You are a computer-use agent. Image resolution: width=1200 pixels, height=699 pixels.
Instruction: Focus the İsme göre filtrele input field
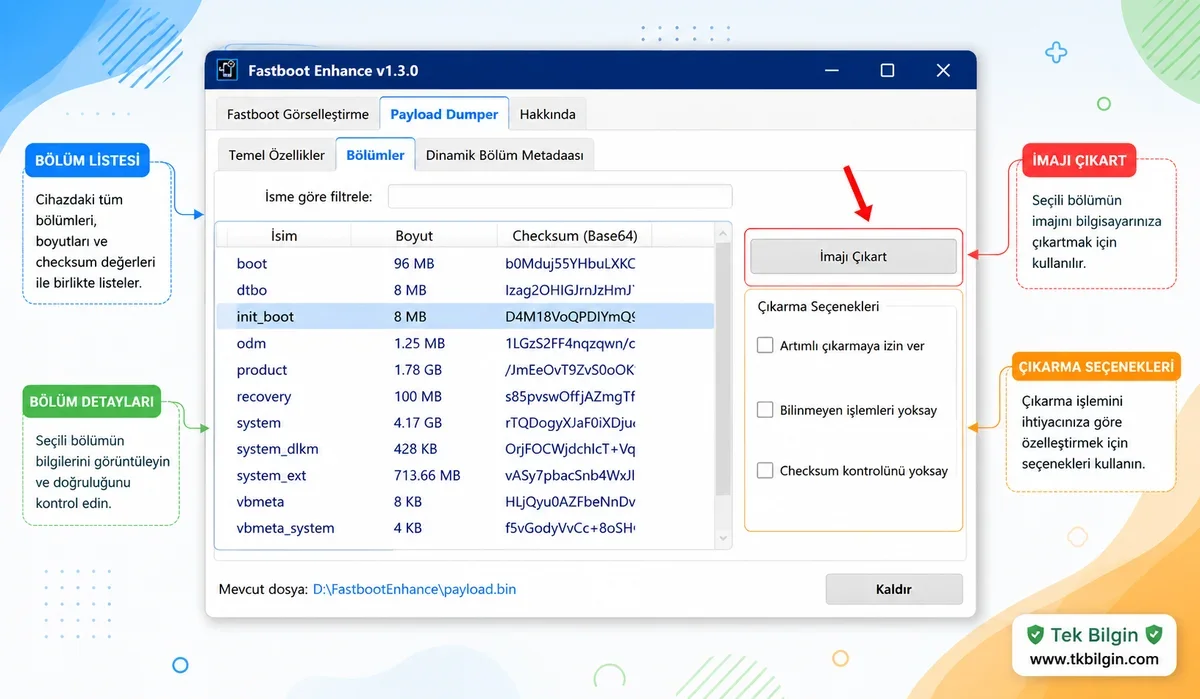click(x=560, y=197)
